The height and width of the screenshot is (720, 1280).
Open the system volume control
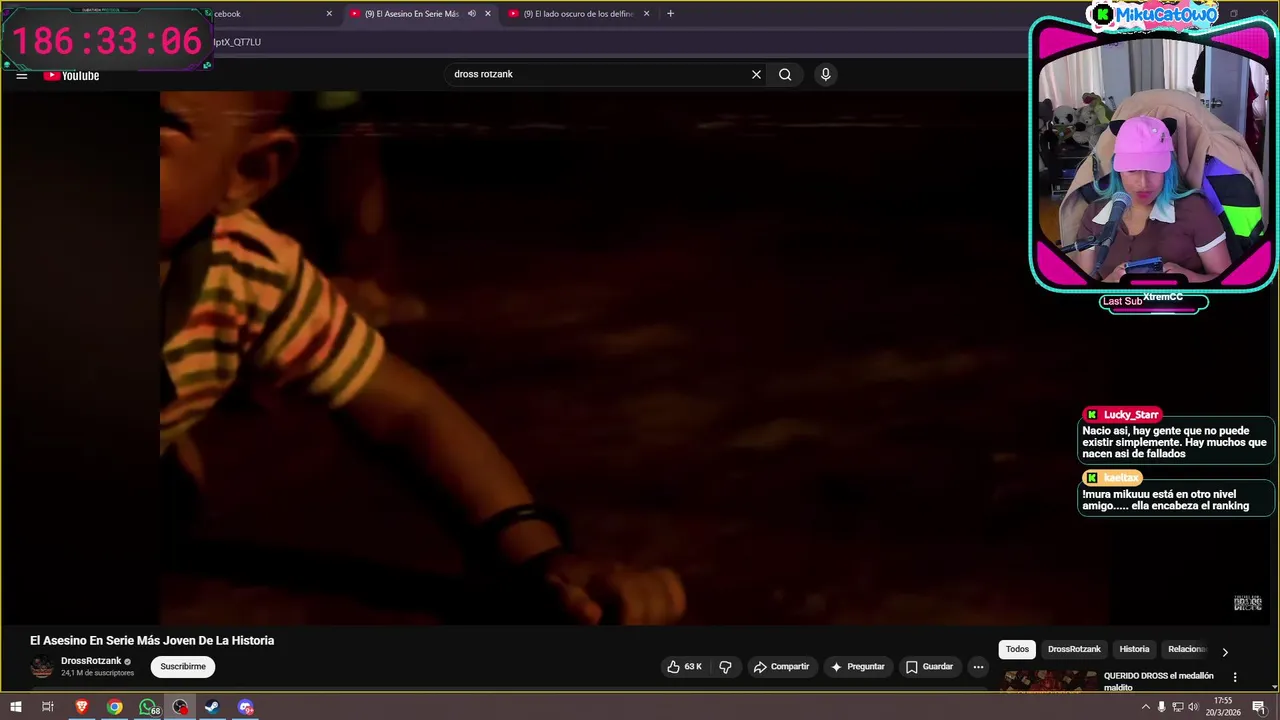click(x=1193, y=707)
